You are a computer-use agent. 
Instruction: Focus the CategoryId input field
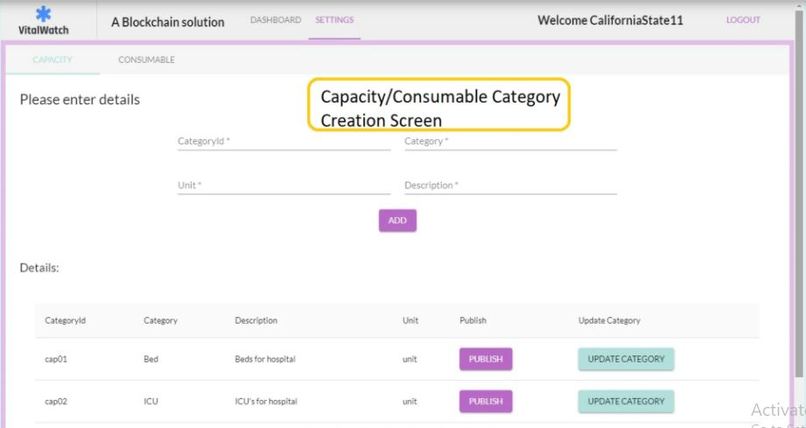284,141
